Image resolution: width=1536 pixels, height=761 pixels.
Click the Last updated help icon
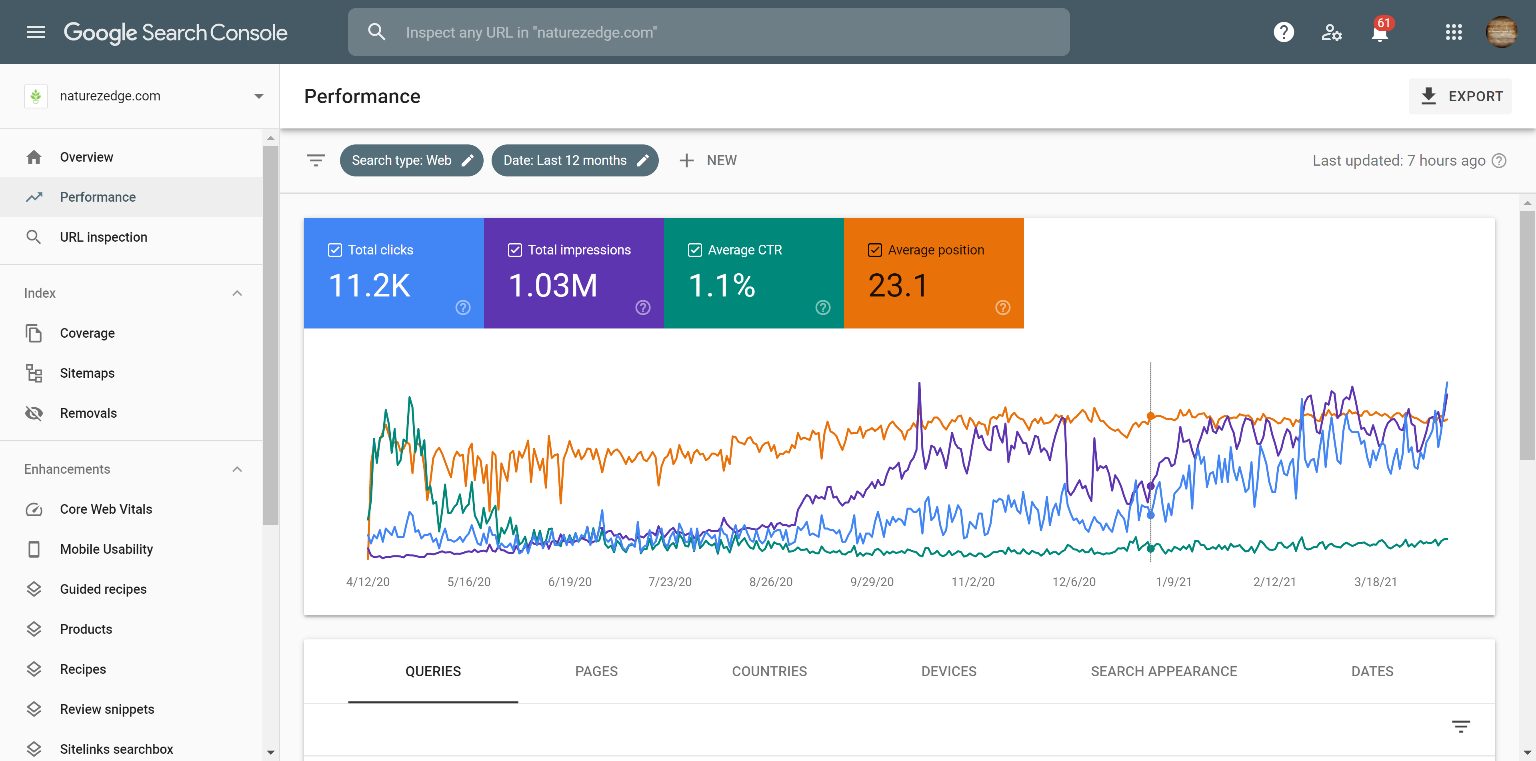1499,160
